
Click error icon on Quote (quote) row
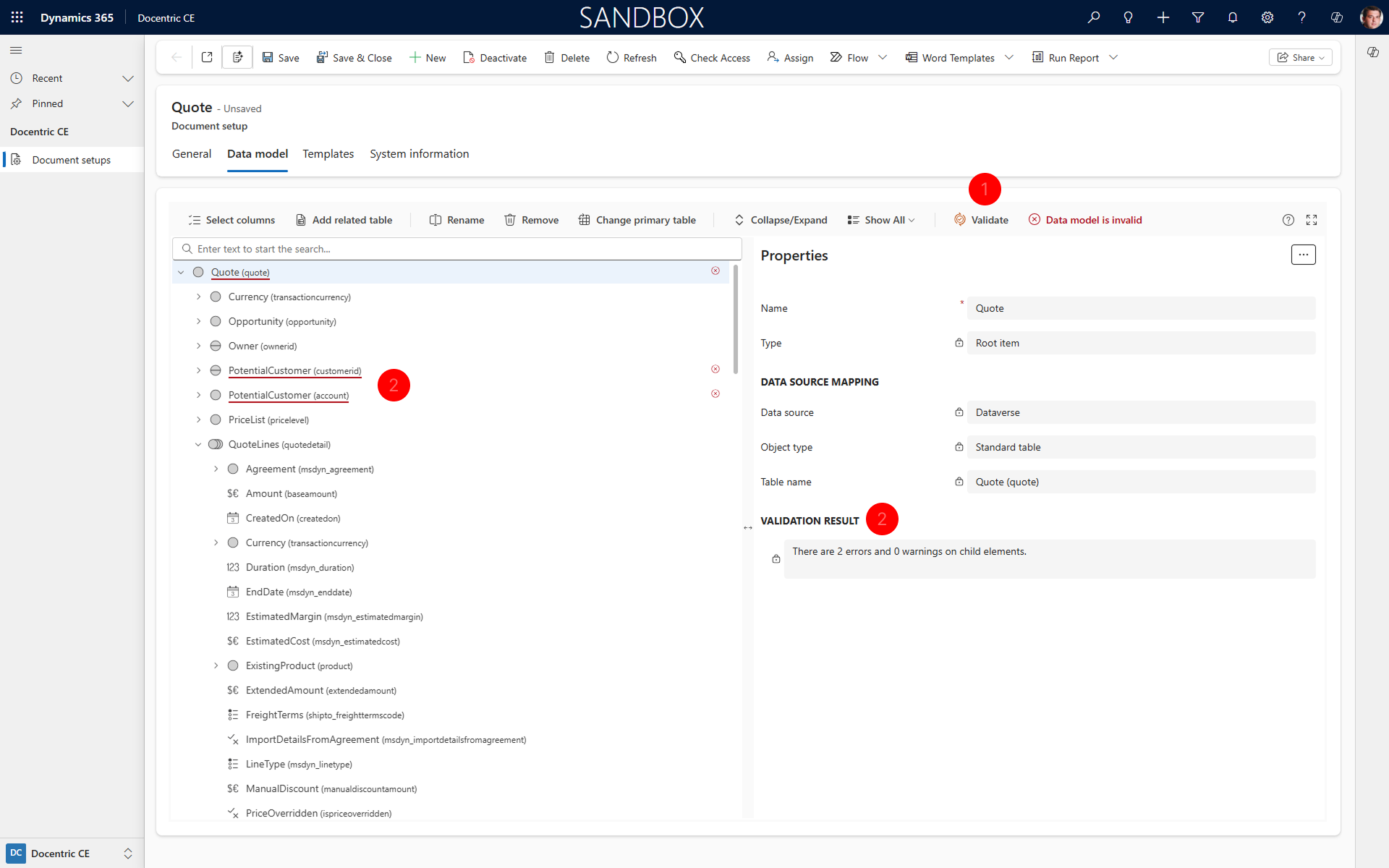click(x=715, y=271)
